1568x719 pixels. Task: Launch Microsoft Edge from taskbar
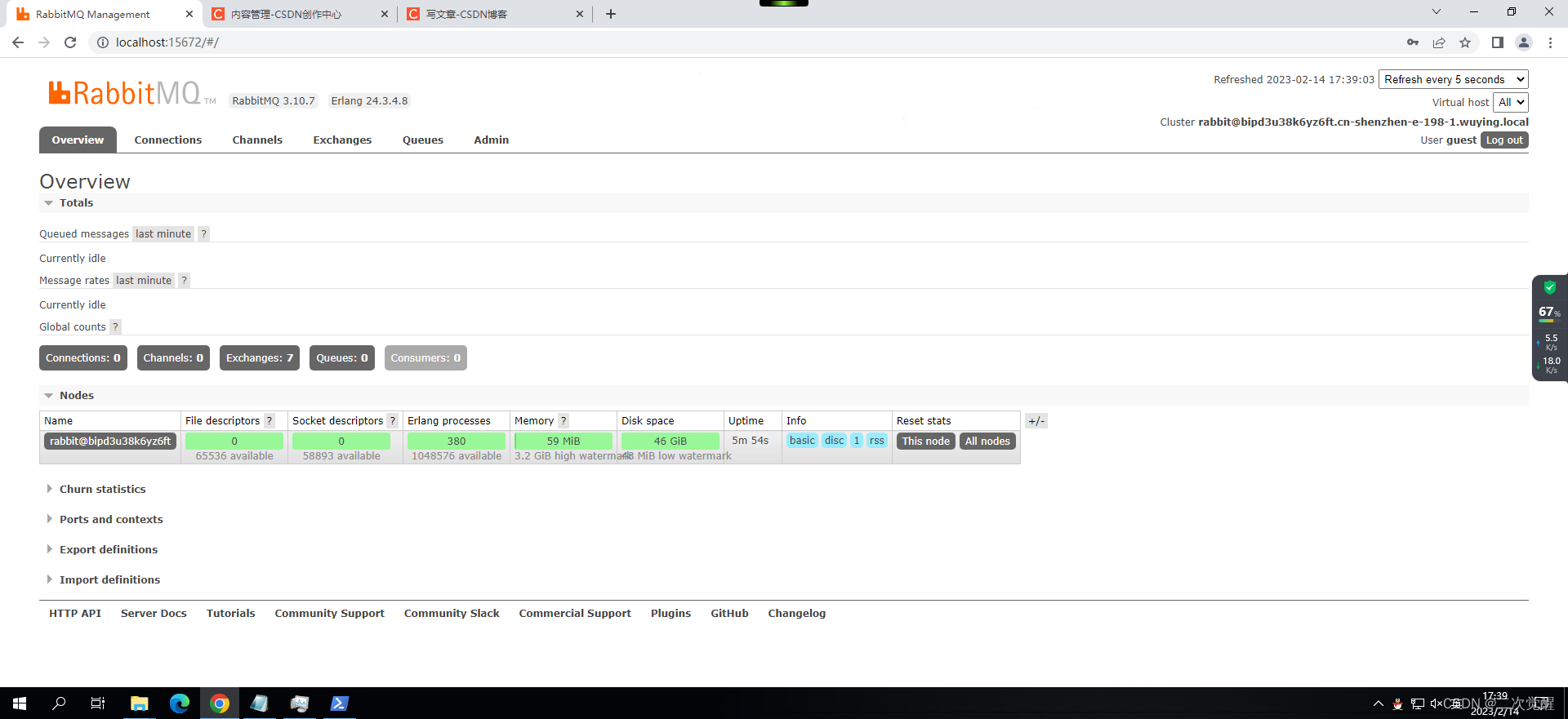point(180,703)
